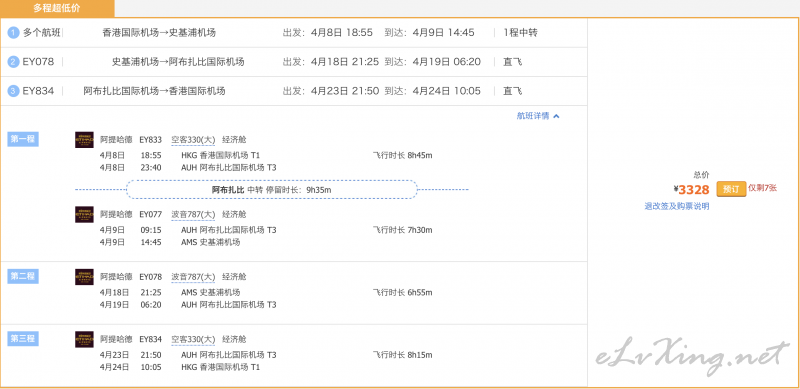
Task: Click the Etihad logo beside flight EY833
Action: 84,140
